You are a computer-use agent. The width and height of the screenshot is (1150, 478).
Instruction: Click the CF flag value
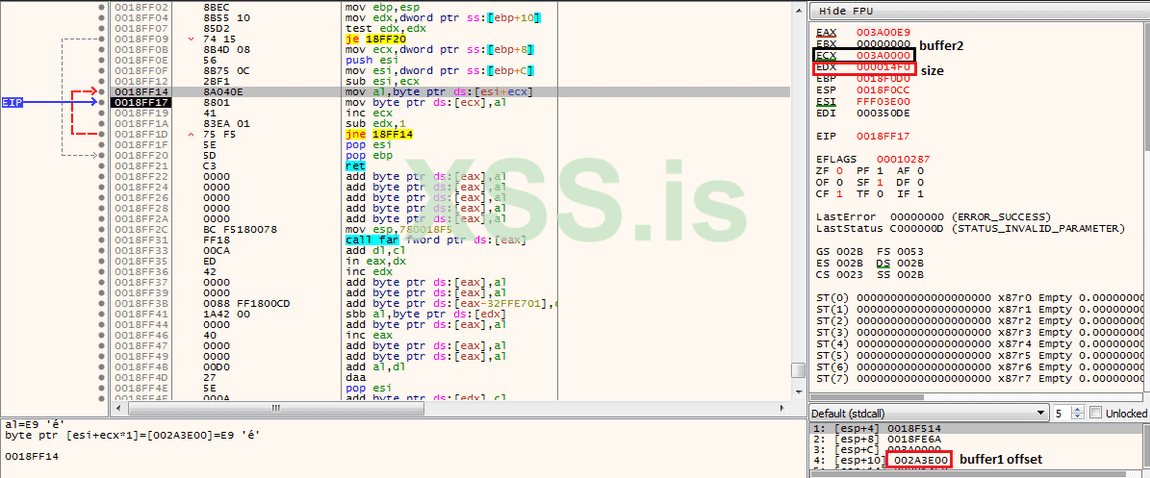842,194
